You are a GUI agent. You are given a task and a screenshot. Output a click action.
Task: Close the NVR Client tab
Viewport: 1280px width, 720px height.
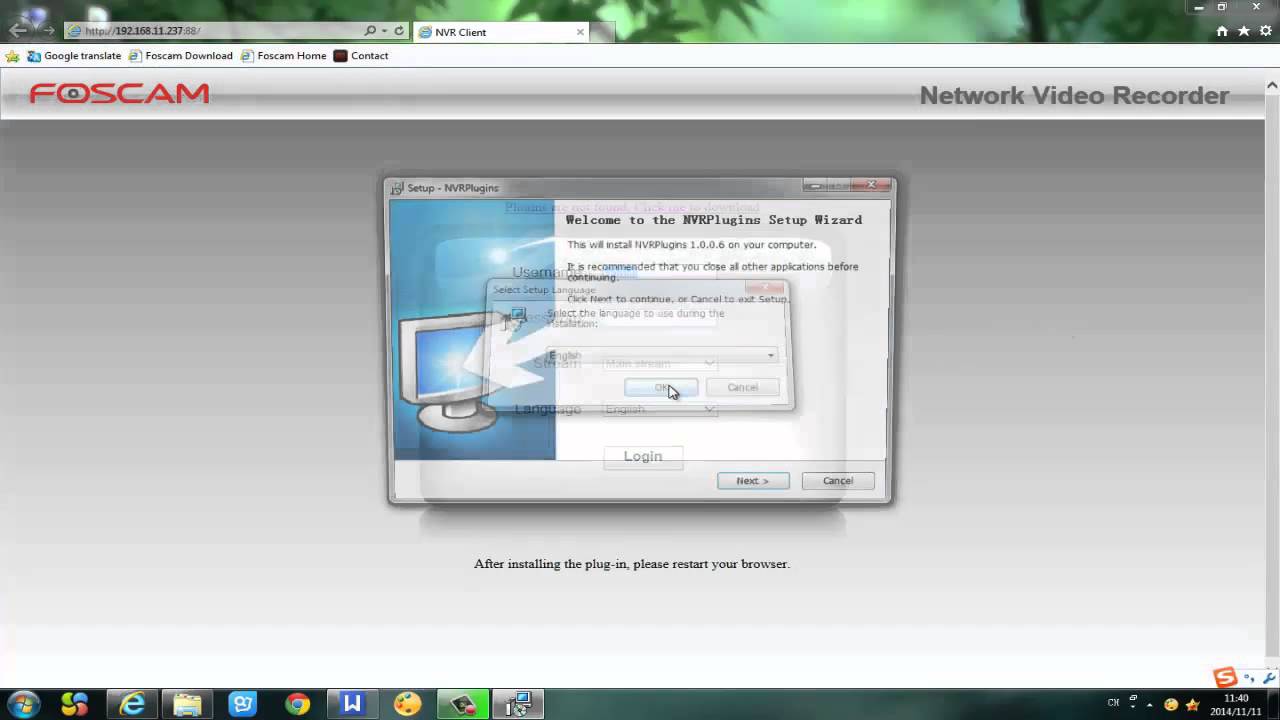point(580,32)
